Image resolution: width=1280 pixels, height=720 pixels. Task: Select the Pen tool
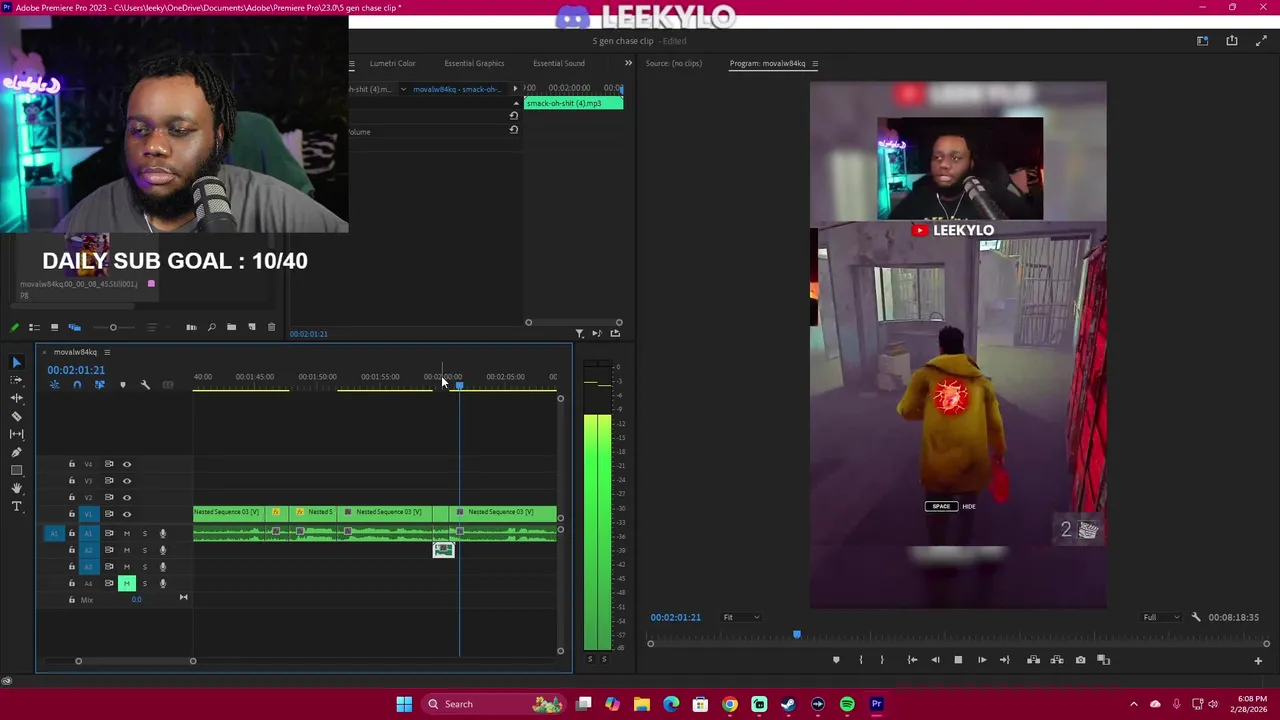point(17,452)
